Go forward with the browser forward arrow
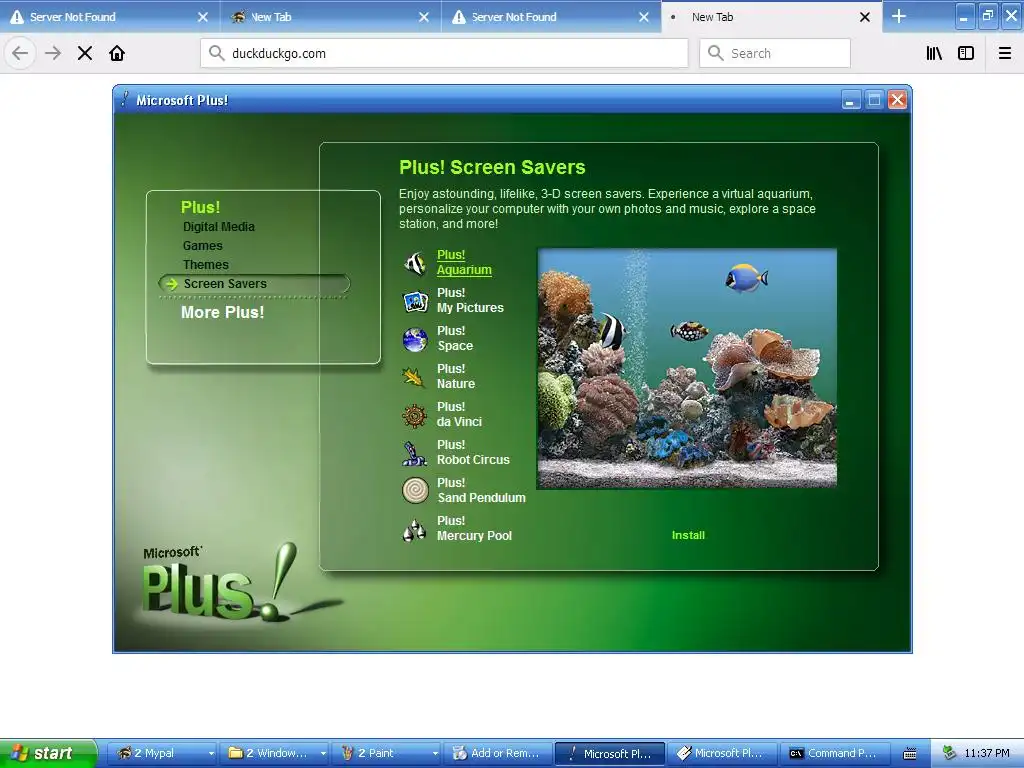This screenshot has height=768, width=1024. pos(53,53)
